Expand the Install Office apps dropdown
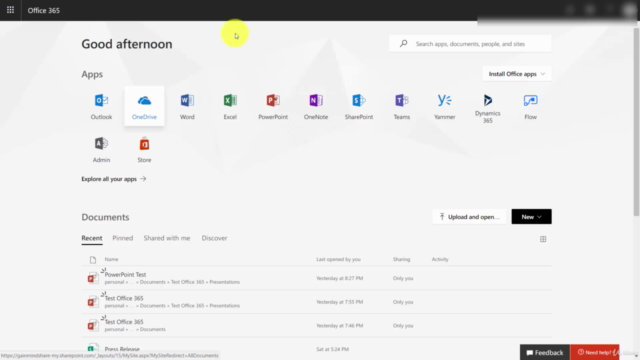Viewport: 640px width, 360px height. (x=516, y=74)
